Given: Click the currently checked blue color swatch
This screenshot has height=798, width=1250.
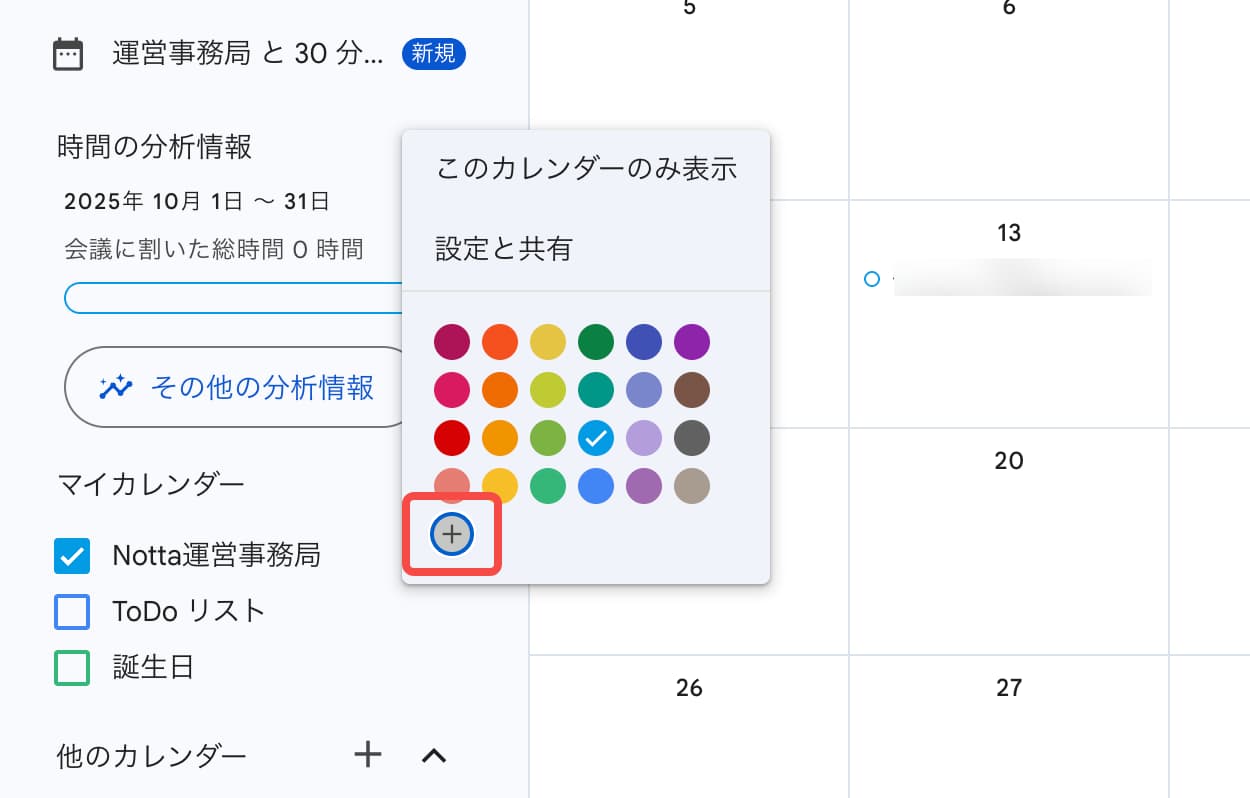Looking at the screenshot, I should click(x=596, y=438).
